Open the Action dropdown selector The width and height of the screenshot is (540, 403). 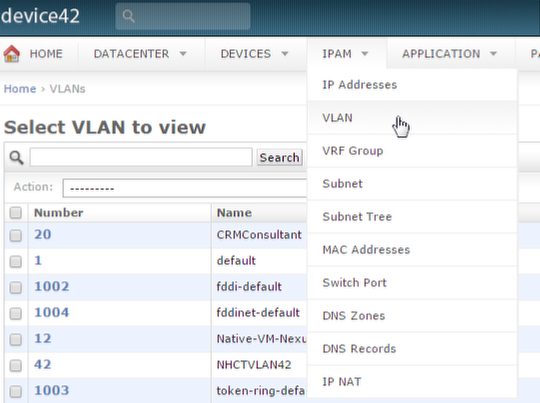tap(185, 188)
